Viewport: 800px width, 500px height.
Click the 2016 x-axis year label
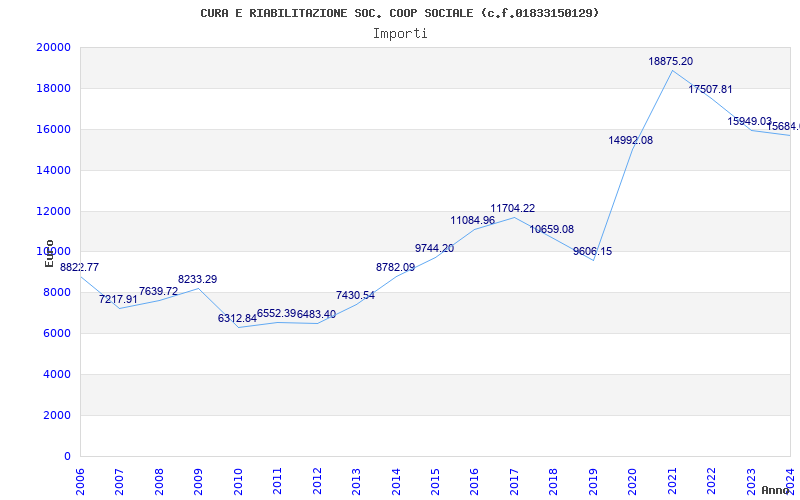point(474,481)
